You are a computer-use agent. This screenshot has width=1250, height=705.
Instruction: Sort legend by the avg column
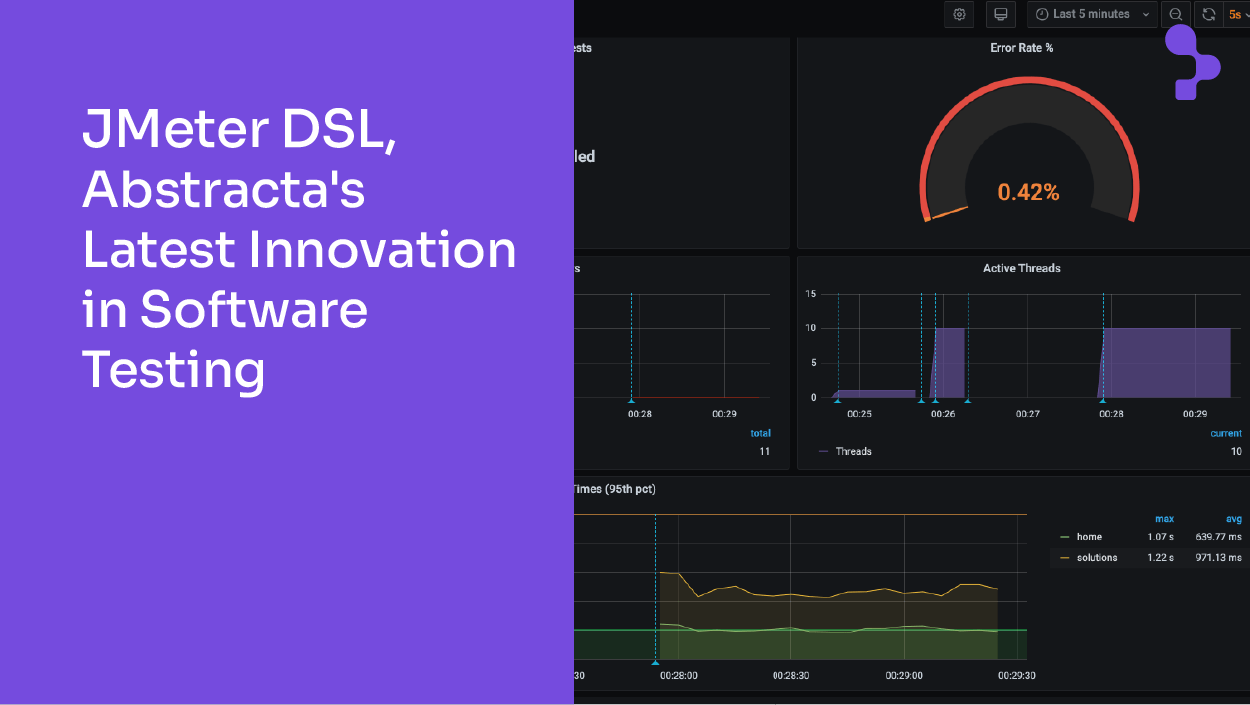coord(1233,518)
